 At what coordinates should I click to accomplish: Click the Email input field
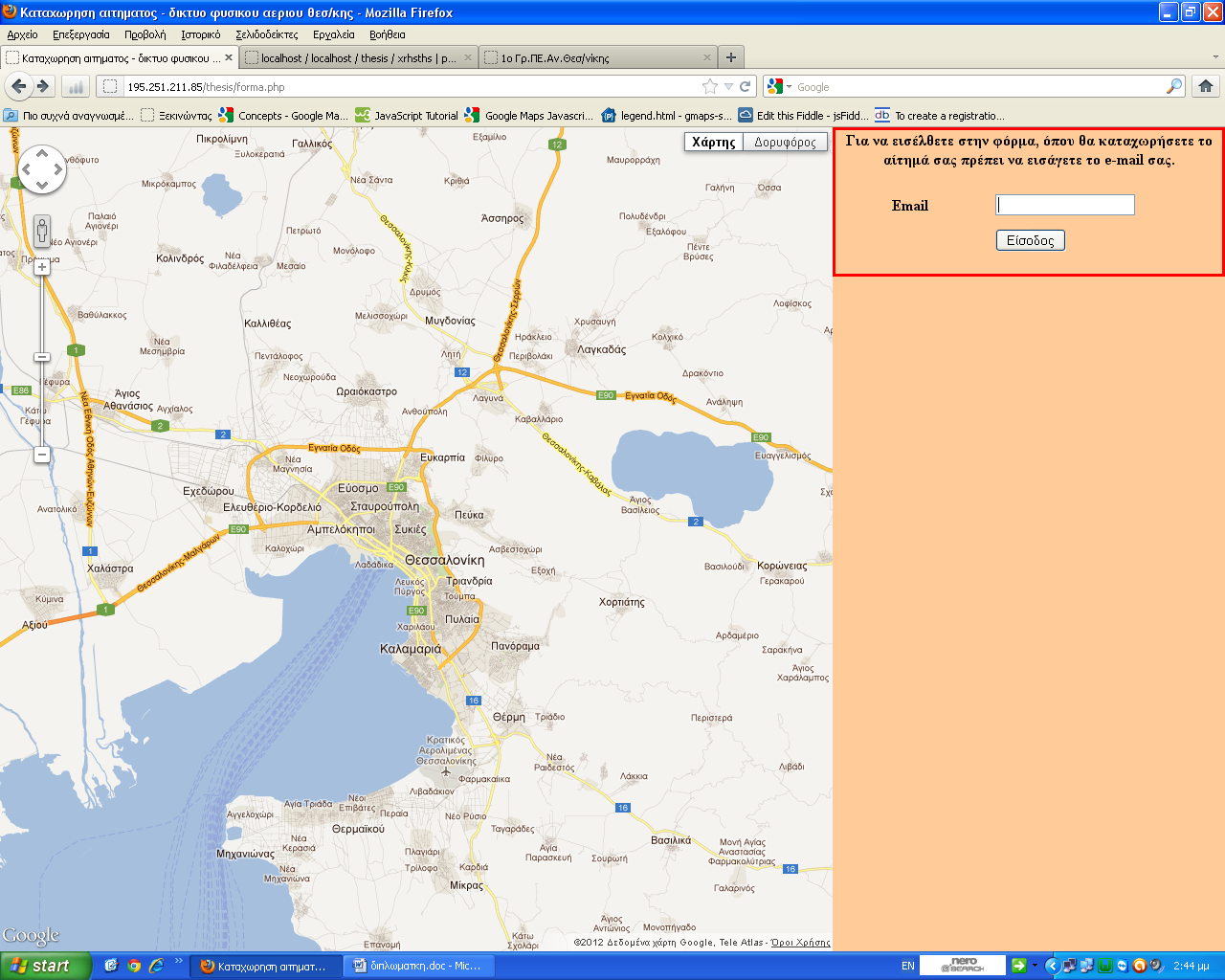click(x=1065, y=205)
